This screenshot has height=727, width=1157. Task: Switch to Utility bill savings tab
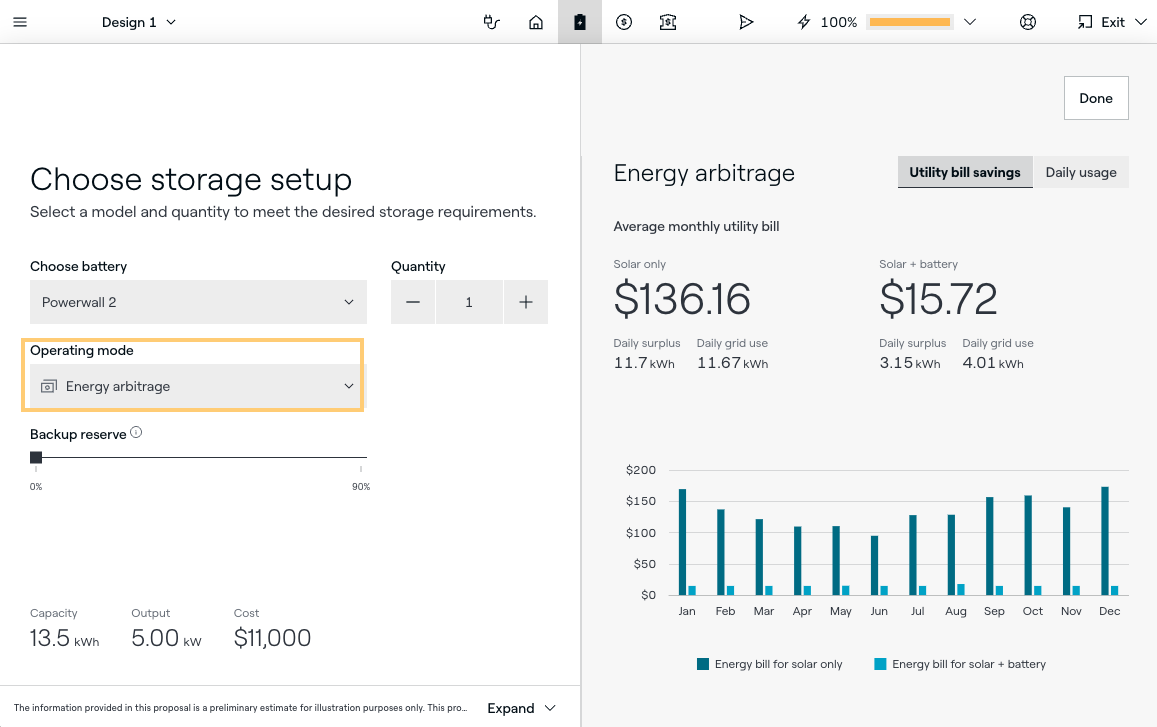964,172
